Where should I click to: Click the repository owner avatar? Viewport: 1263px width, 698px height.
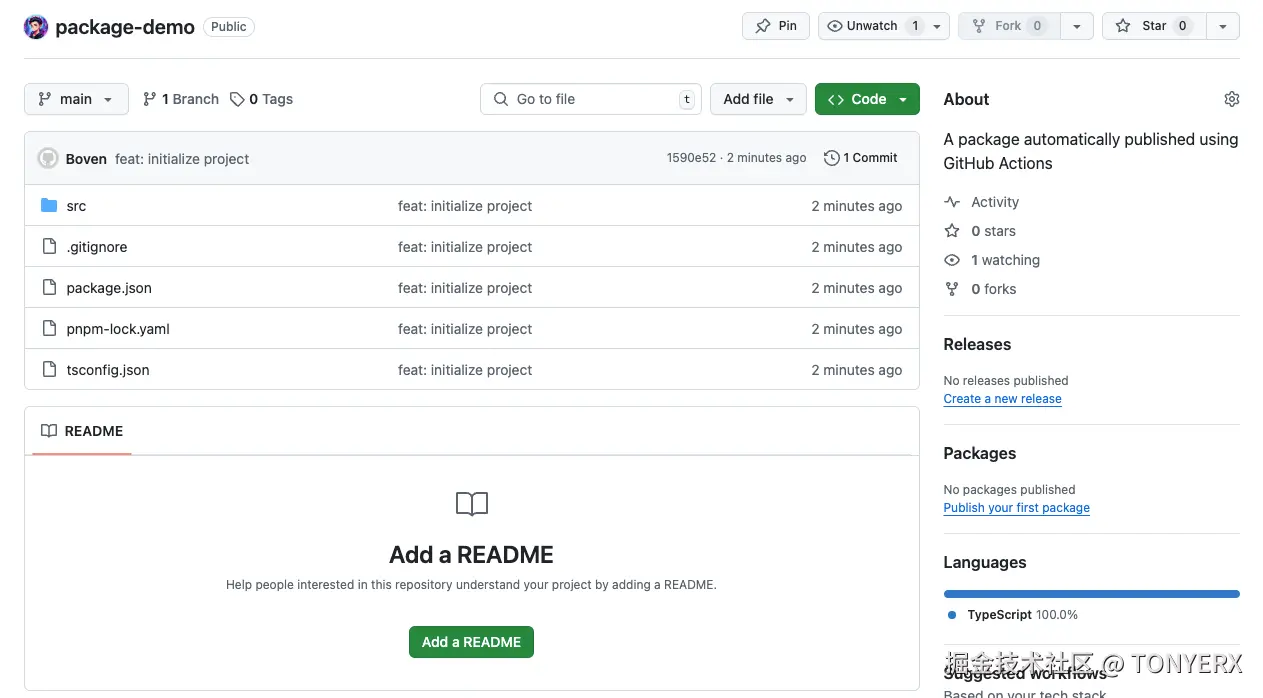coord(36,27)
